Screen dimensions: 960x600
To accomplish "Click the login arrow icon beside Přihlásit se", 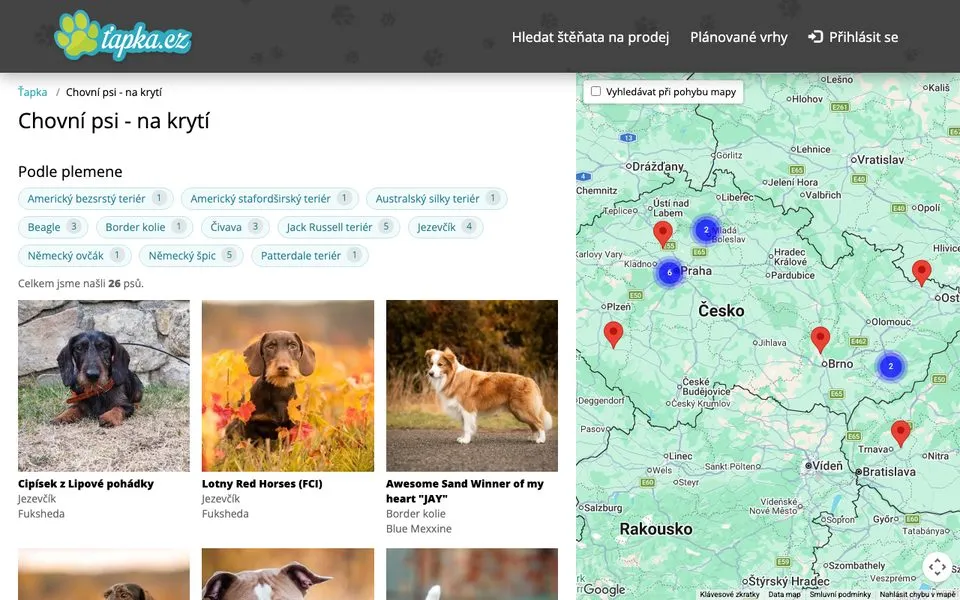I will click(x=815, y=37).
